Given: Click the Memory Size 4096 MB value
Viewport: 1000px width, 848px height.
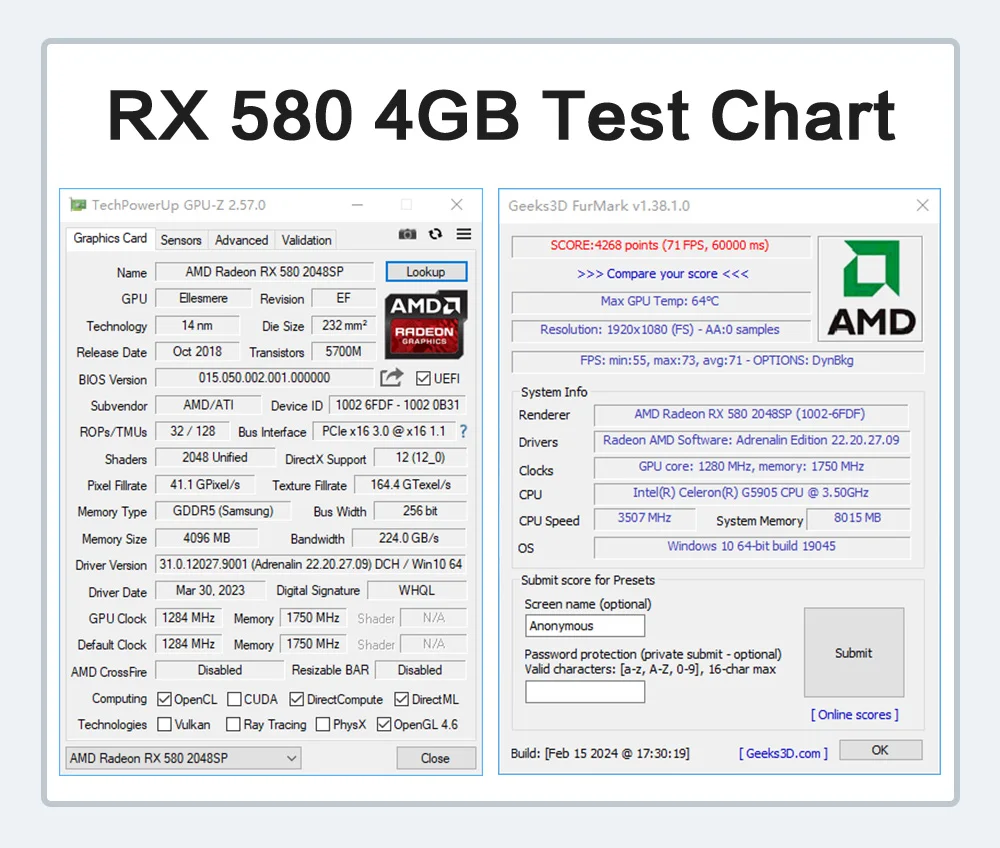Looking at the screenshot, I should point(207,538).
